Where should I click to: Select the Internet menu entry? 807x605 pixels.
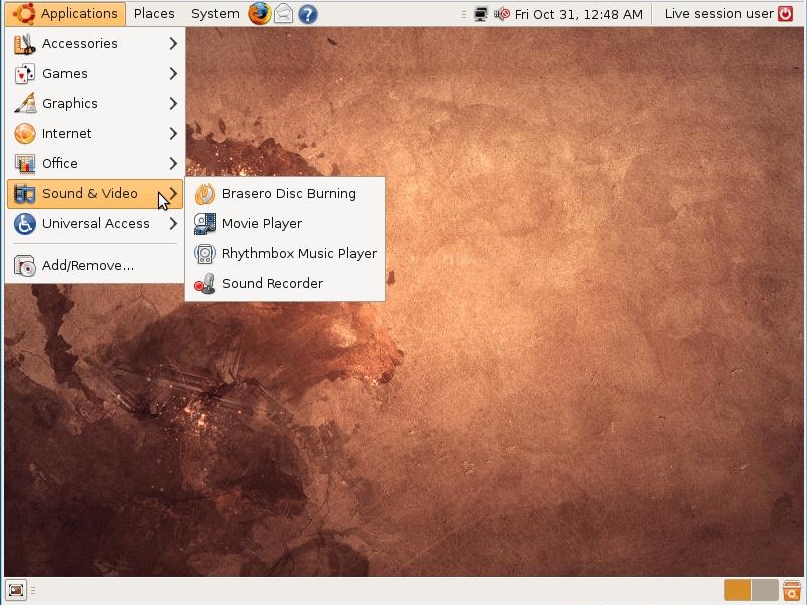coord(95,134)
